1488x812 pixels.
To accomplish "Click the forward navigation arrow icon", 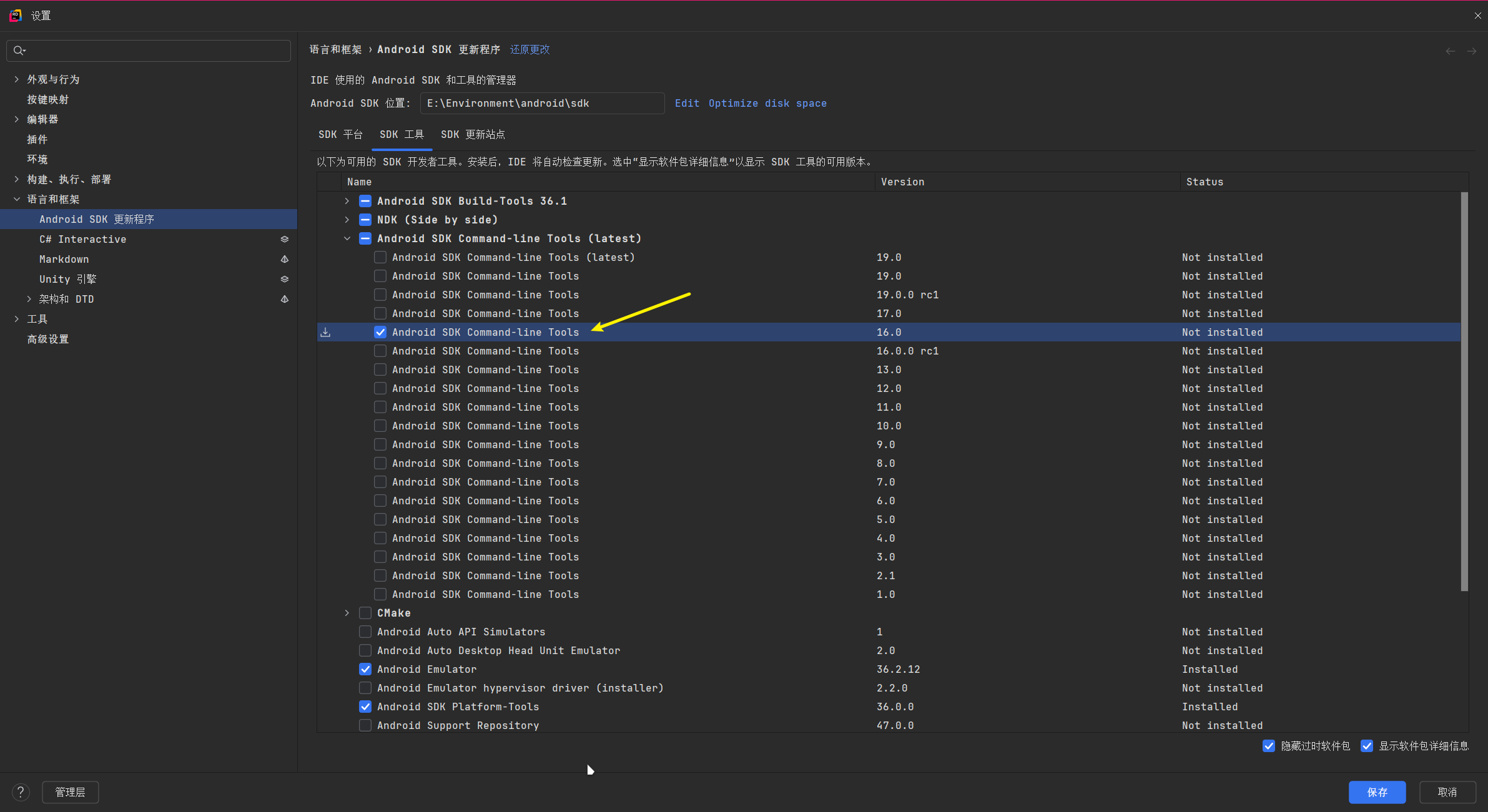I will tap(1472, 51).
